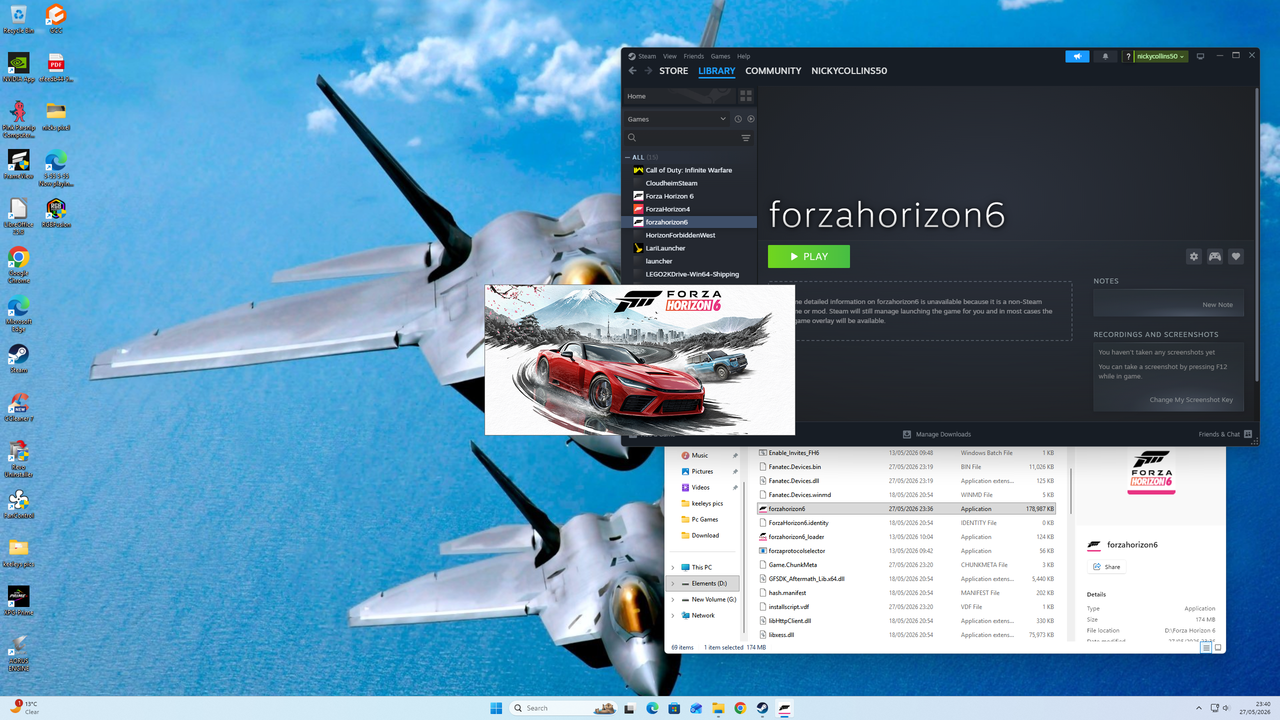The width and height of the screenshot is (1280, 720).
Task: Open the Games menu in Steam
Action: click(x=721, y=56)
